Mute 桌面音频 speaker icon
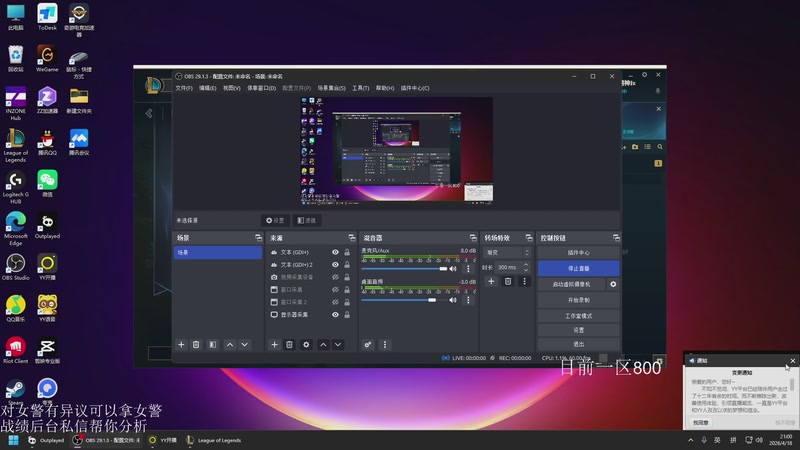800x450 pixels. [x=453, y=300]
